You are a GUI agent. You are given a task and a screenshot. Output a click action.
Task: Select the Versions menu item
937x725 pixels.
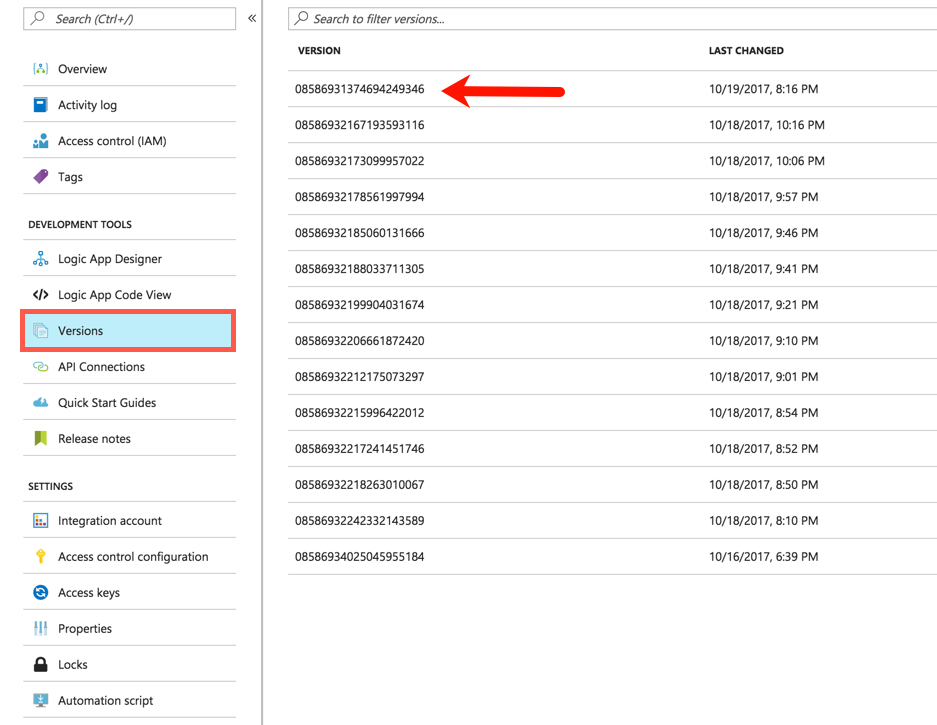128,331
